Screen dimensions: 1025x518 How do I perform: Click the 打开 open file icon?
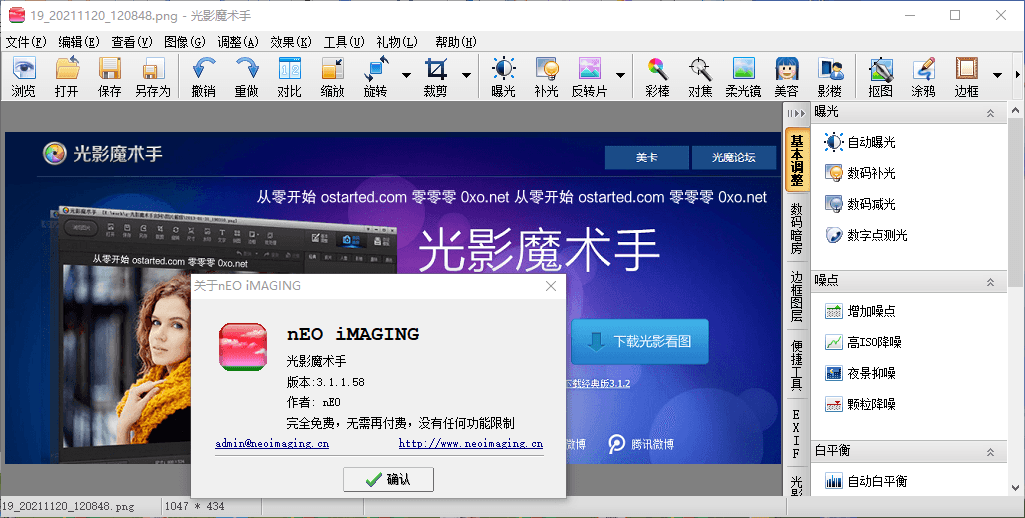[x=67, y=77]
